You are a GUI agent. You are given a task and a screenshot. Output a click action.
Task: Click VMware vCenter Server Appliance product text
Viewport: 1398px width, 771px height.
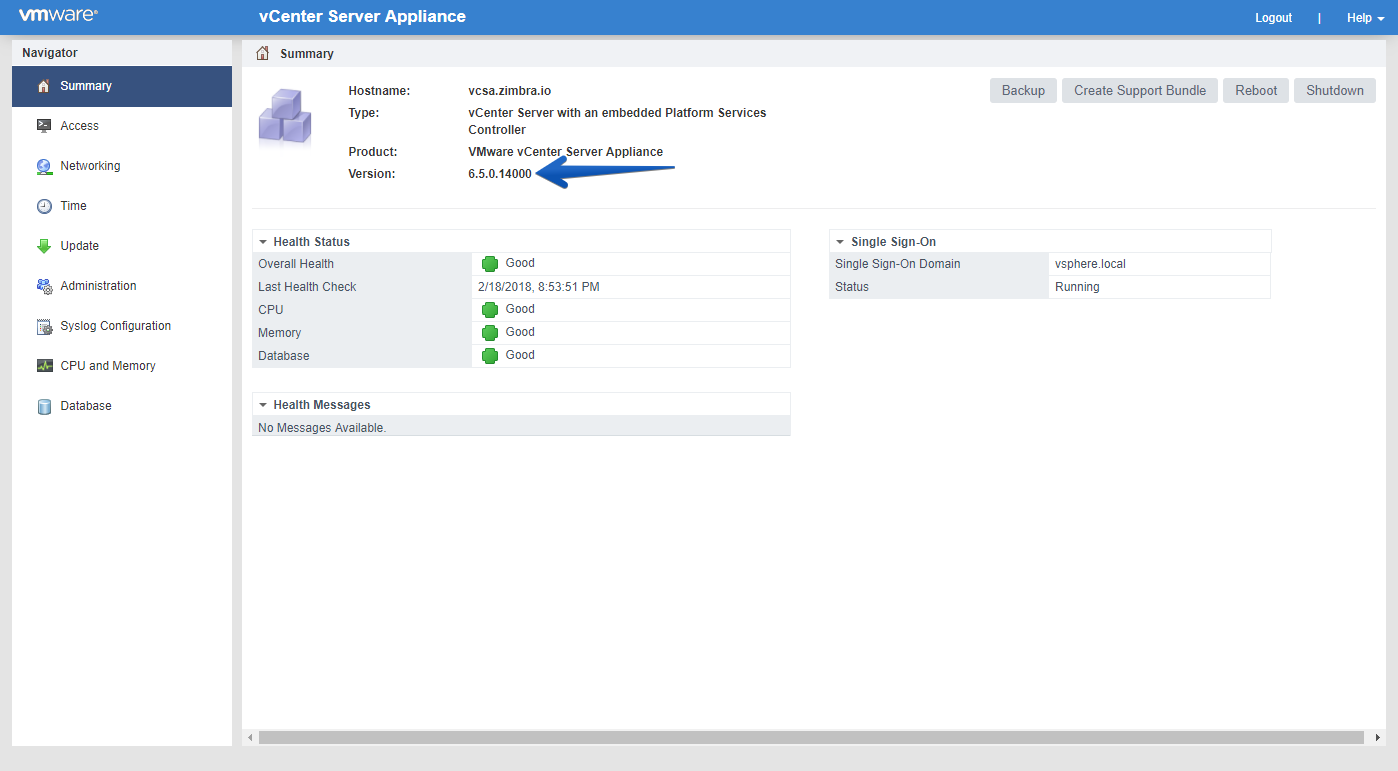coord(565,152)
